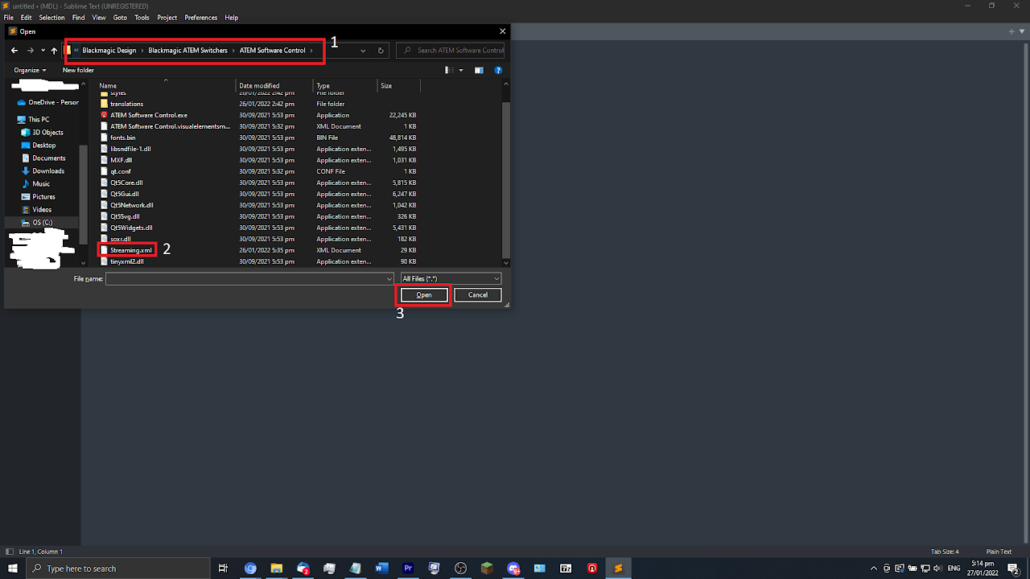Image resolution: width=1030 pixels, height=579 pixels.
Task: Open the Preferences menu
Action: (x=201, y=17)
